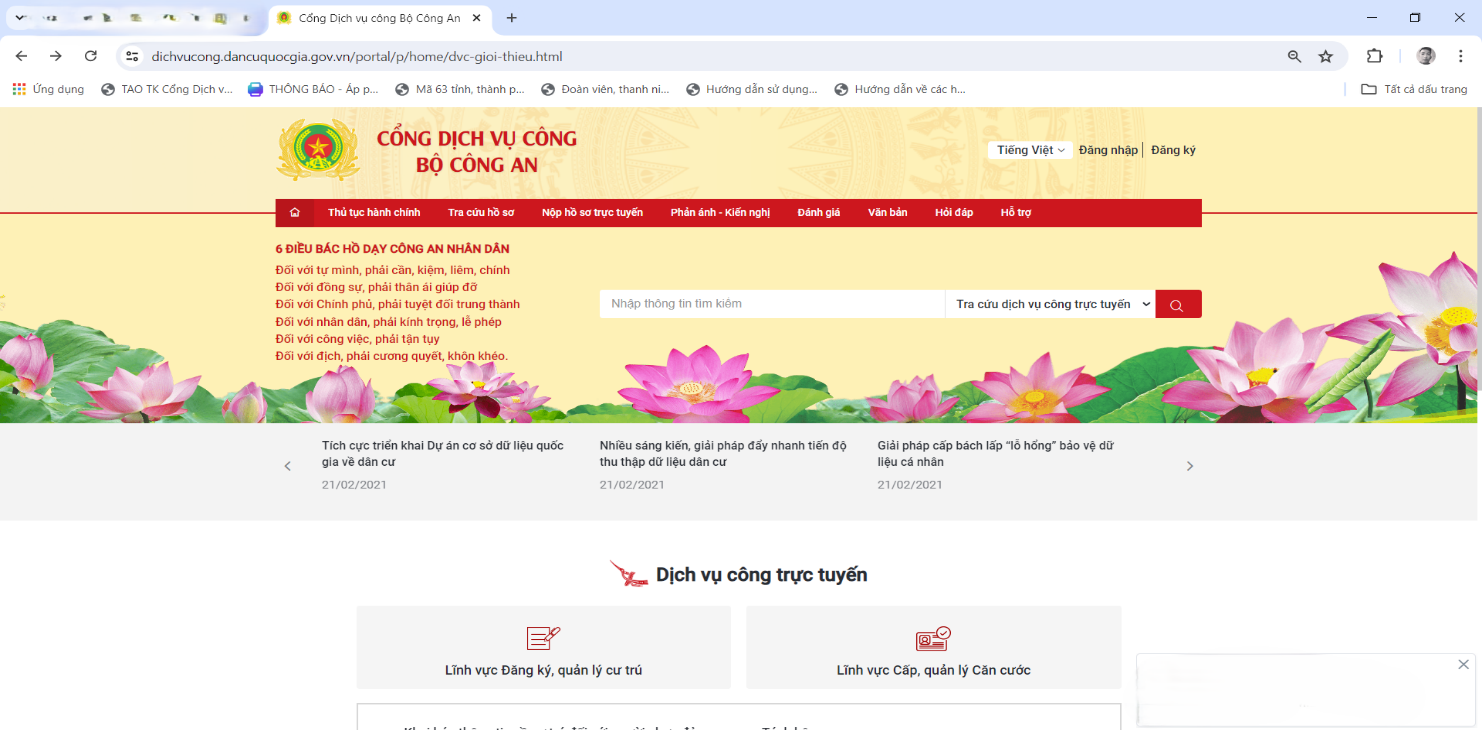Open Phản ánh - Kiến nghị menu
Viewport: 1482px width, 730px height.
point(720,213)
